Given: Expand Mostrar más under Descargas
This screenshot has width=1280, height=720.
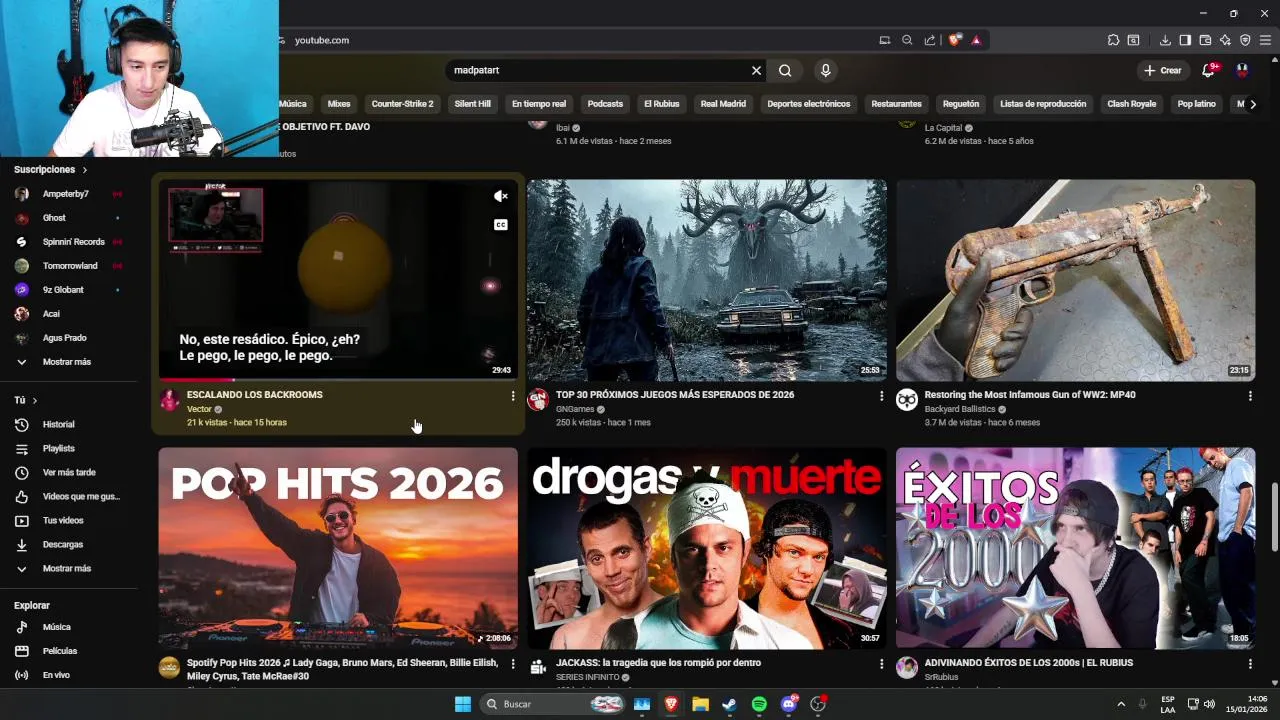Looking at the screenshot, I should point(68,568).
